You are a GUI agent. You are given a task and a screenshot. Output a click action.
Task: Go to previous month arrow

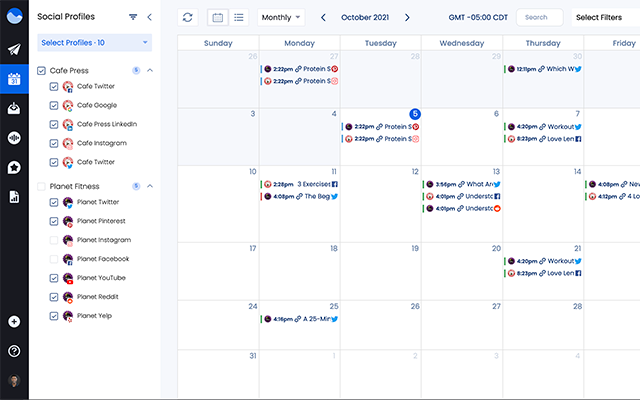point(323,18)
